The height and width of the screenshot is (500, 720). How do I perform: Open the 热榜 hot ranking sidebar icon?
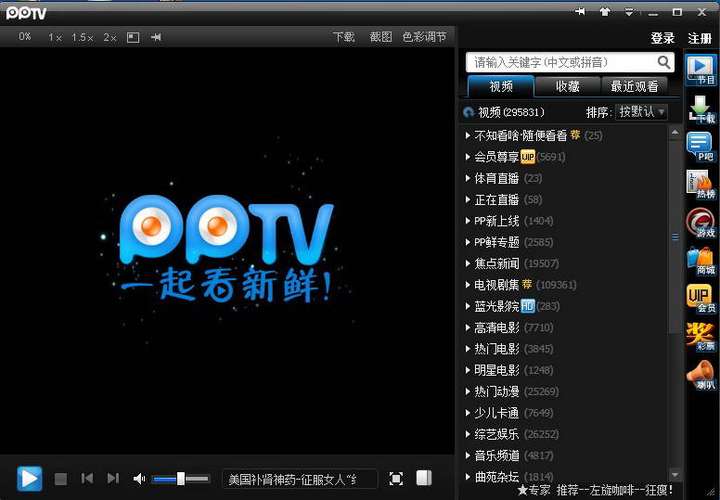coord(702,185)
